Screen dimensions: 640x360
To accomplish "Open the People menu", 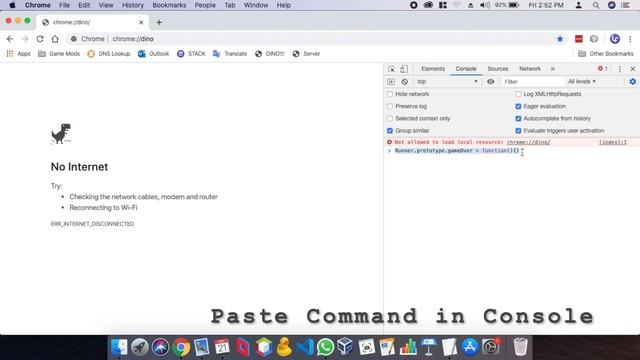I will [205, 5].
